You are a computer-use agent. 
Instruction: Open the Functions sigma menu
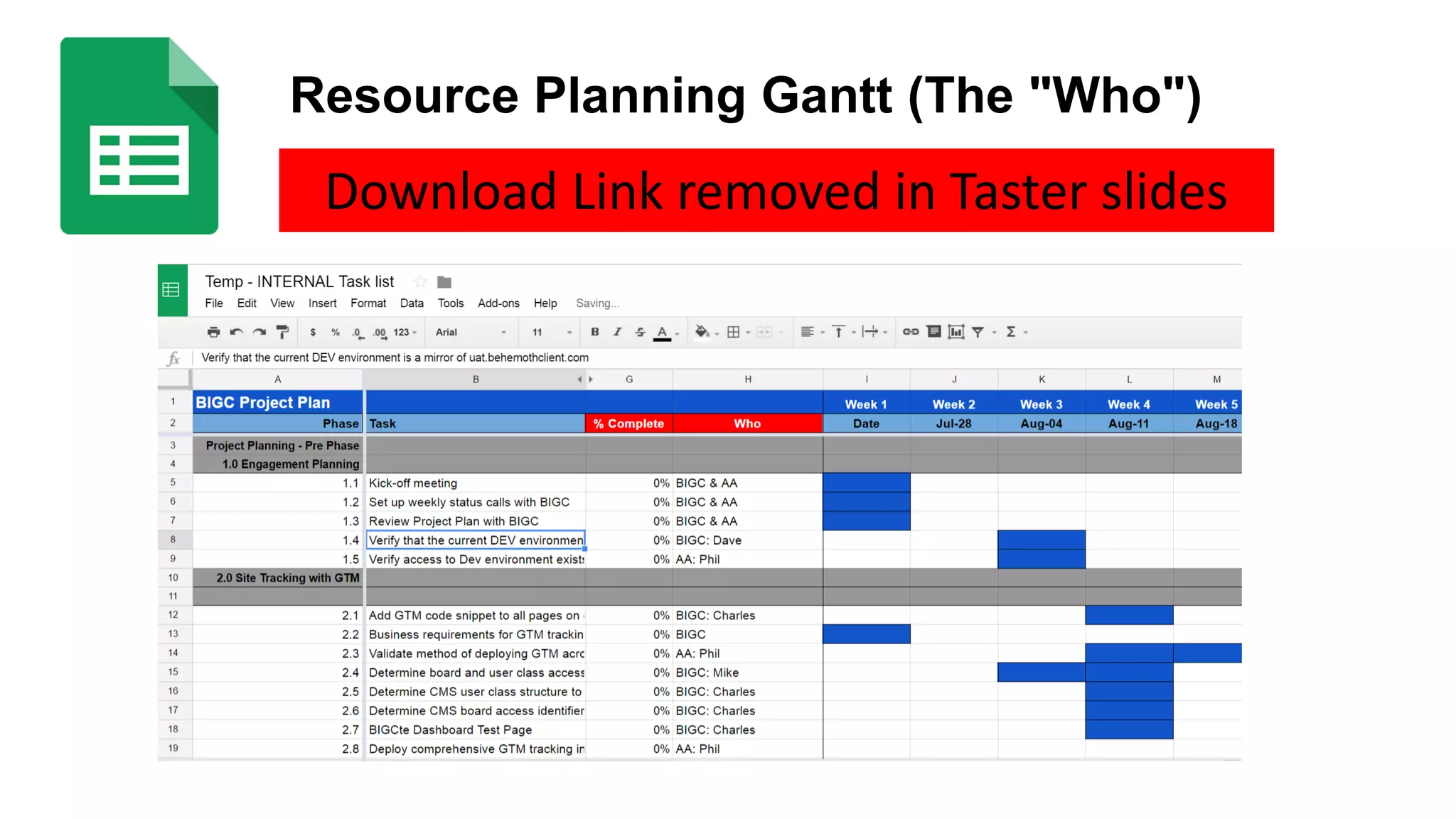pos(1011,332)
